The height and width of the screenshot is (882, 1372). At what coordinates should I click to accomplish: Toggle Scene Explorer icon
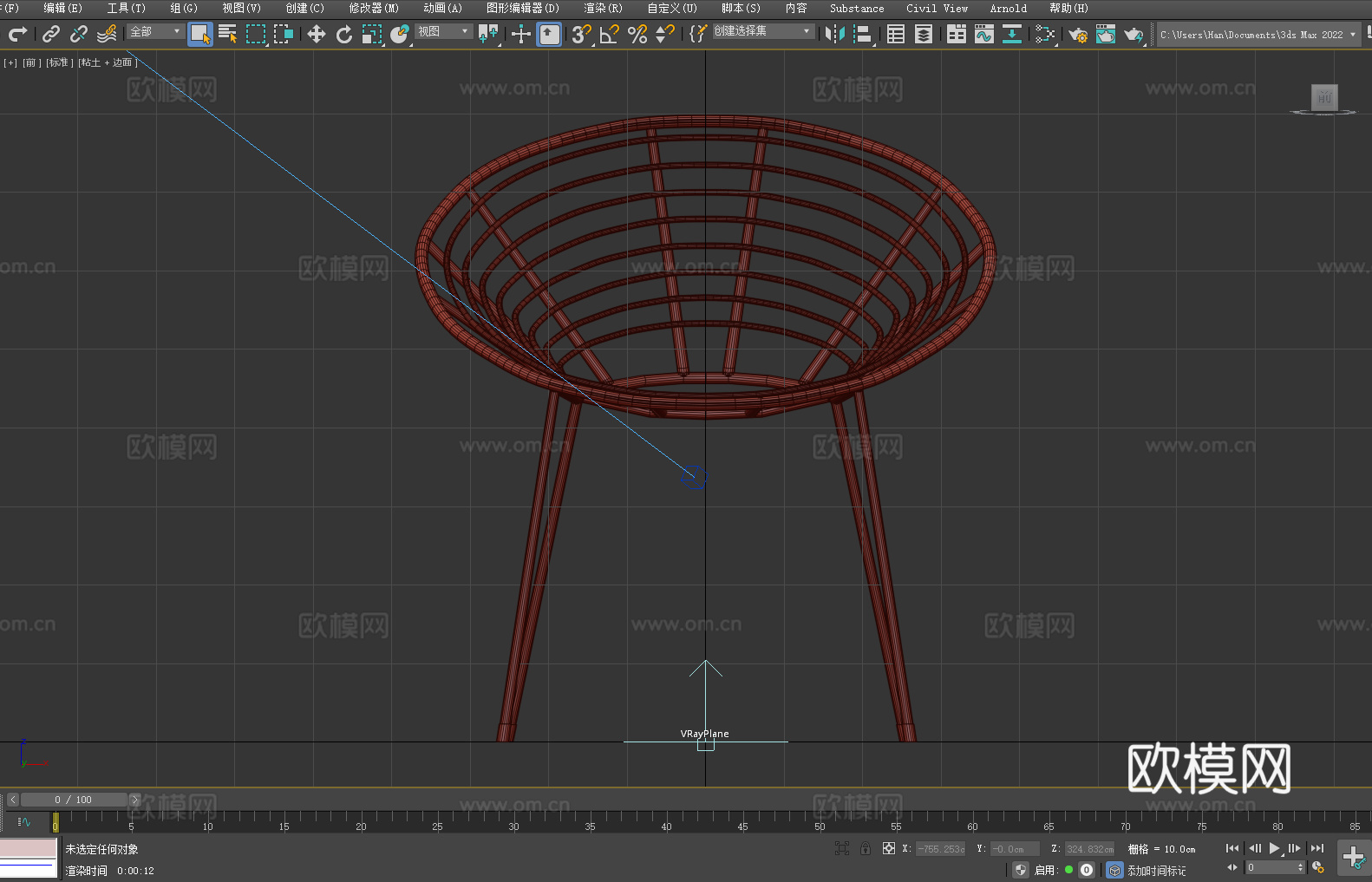pyautogui.click(x=896, y=34)
